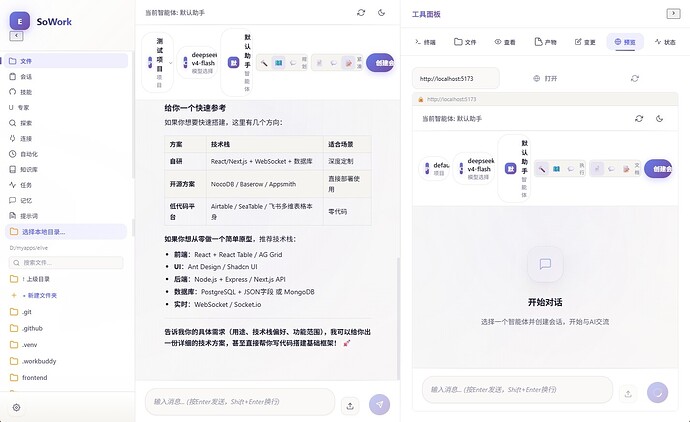Click main chat vertical scrollbar

pyautogui.click(x=398, y=319)
